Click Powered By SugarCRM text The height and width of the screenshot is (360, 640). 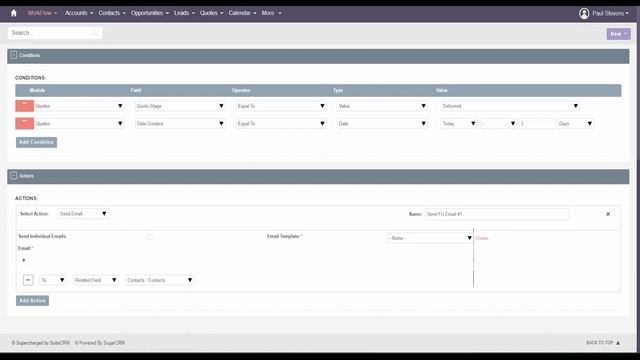(100, 343)
